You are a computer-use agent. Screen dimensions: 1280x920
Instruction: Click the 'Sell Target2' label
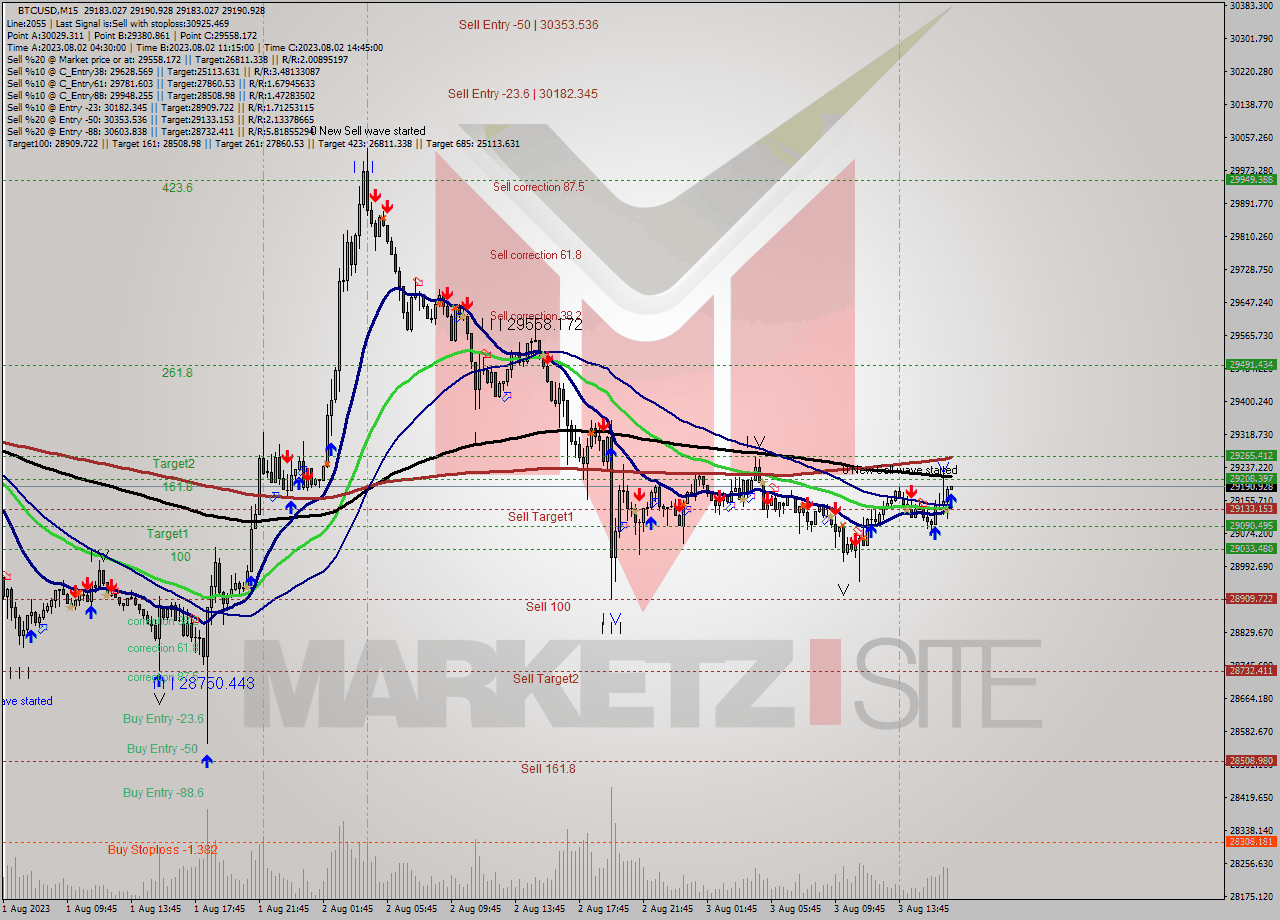[x=546, y=678]
